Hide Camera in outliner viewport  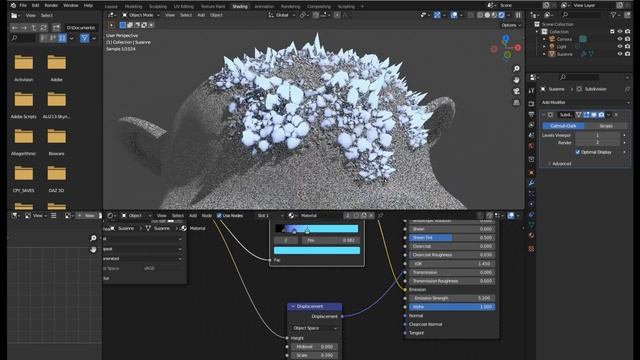(620, 39)
